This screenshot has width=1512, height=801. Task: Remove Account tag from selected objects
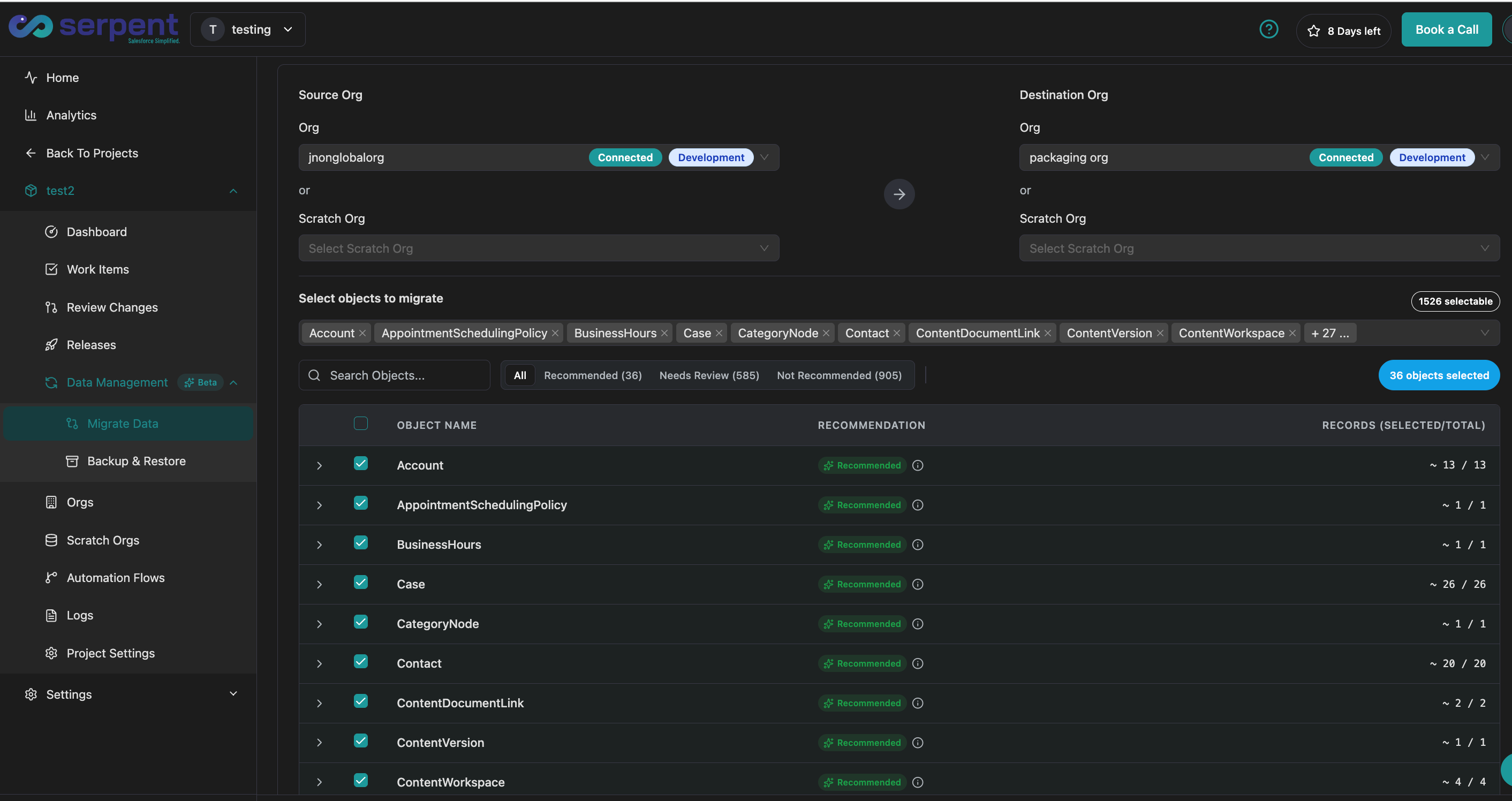(x=362, y=334)
